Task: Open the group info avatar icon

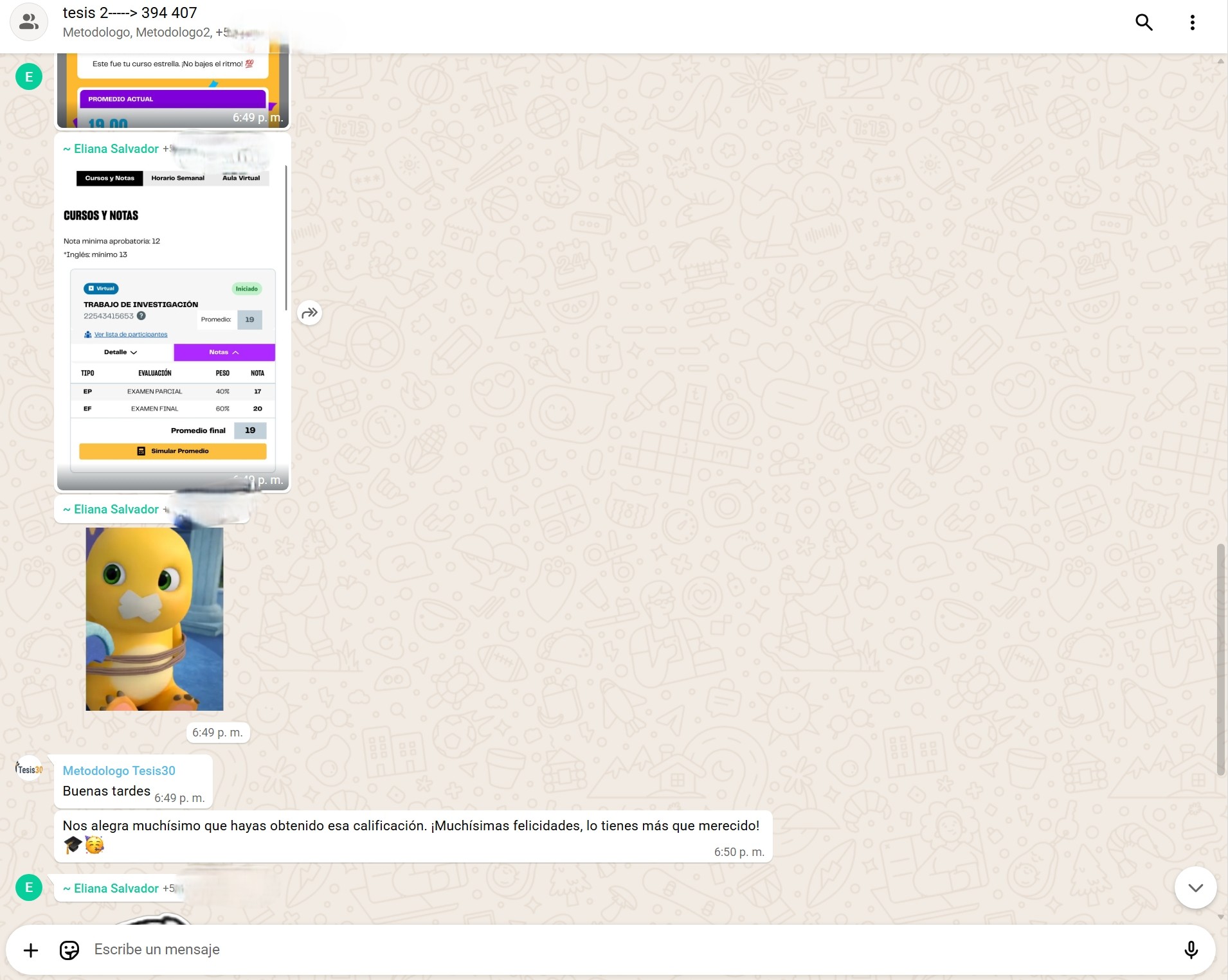Action: point(29,22)
